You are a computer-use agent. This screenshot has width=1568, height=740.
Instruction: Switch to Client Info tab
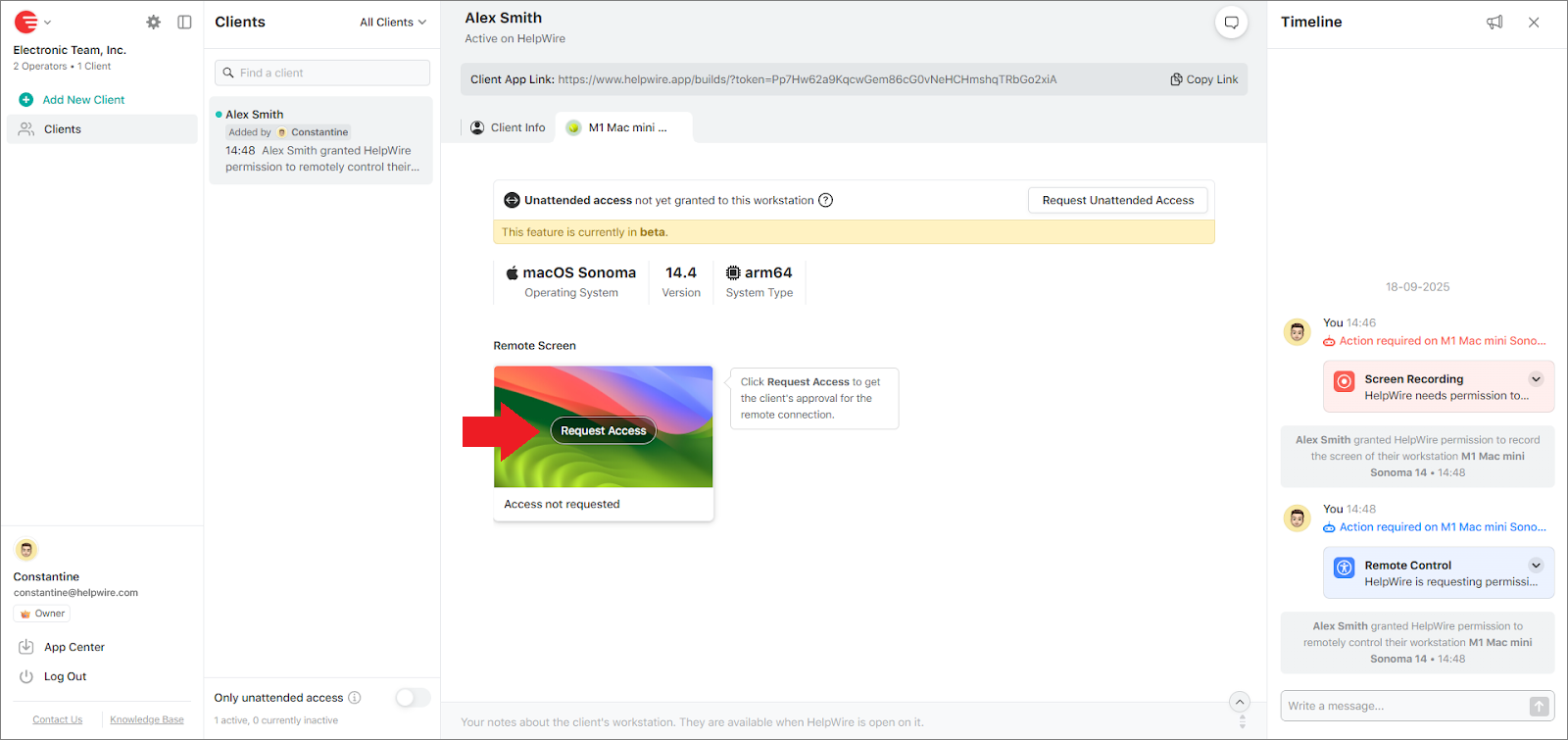pyautogui.click(x=508, y=127)
